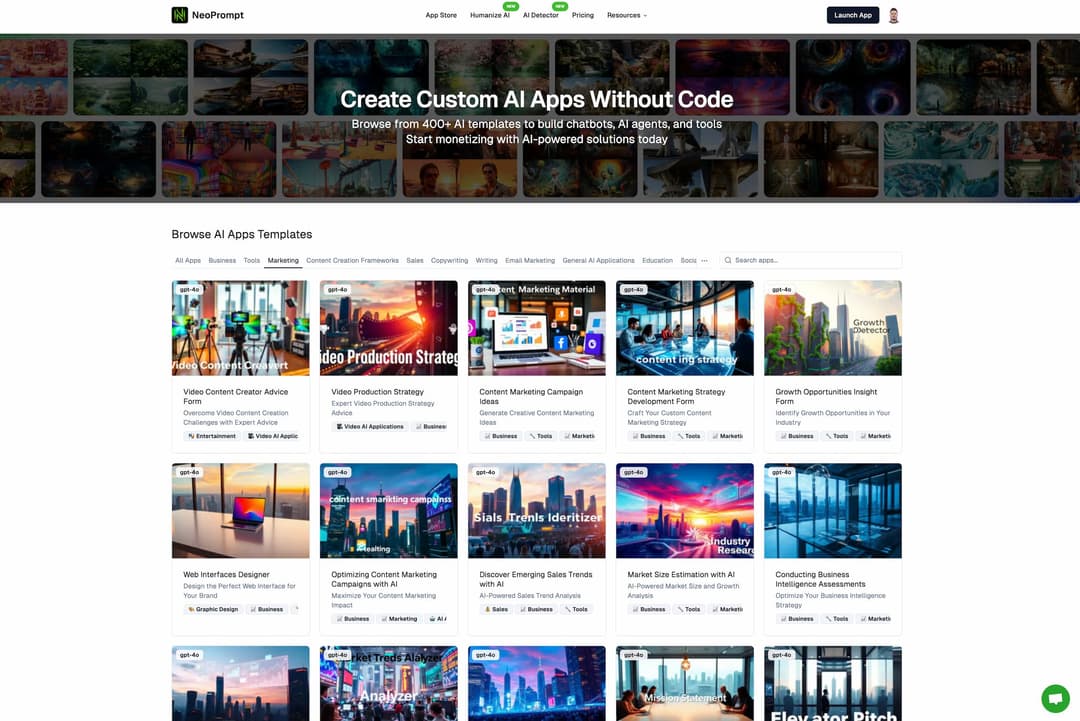Image resolution: width=1080 pixels, height=721 pixels.
Task: Open the chat support bubble icon
Action: tap(1055, 699)
